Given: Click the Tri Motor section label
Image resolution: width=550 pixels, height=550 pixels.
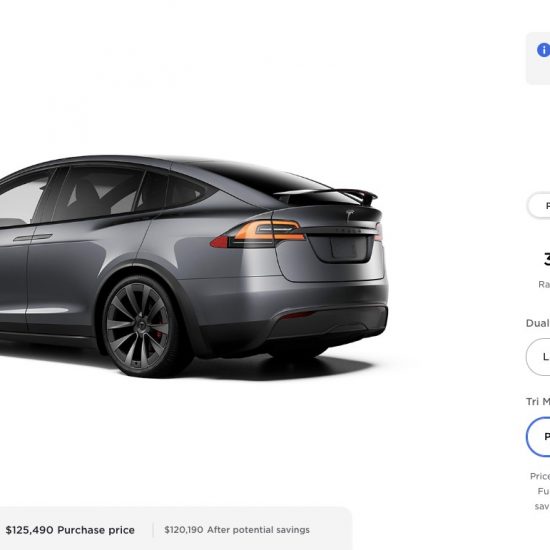Looking at the screenshot, I should pos(538,401).
